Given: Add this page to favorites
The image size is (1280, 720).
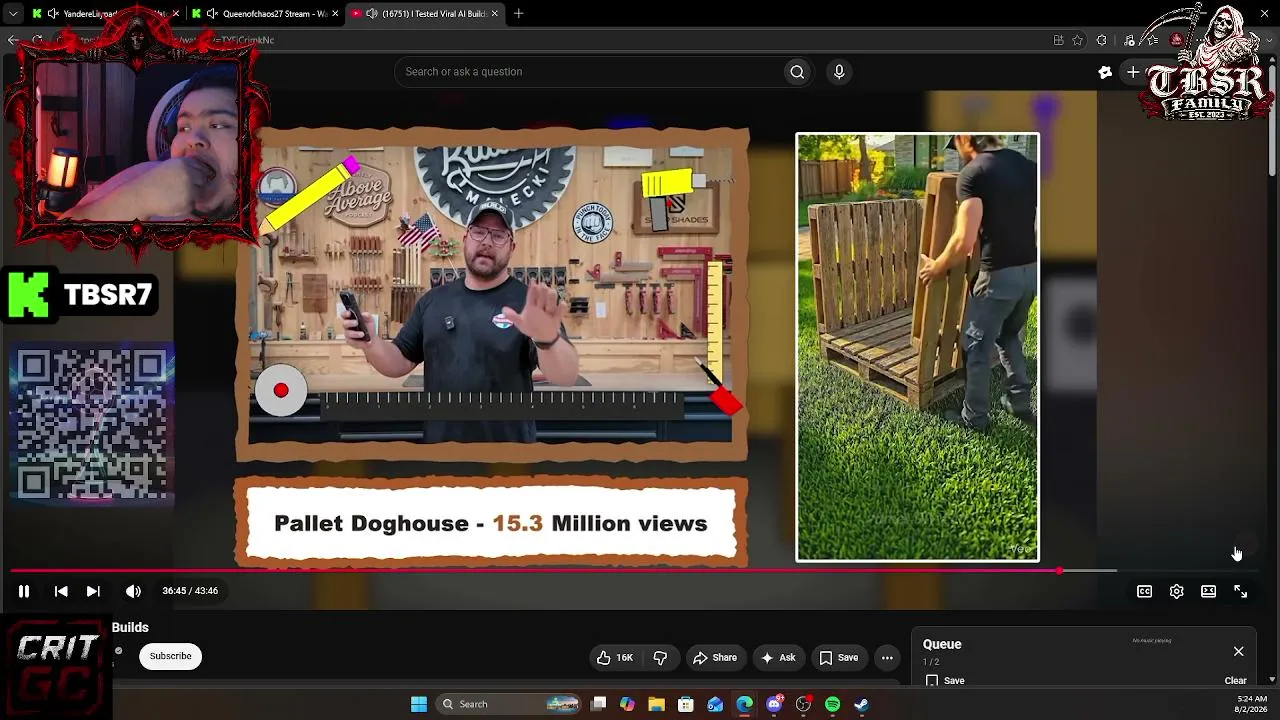Looking at the screenshot, I should [1078, 40].
